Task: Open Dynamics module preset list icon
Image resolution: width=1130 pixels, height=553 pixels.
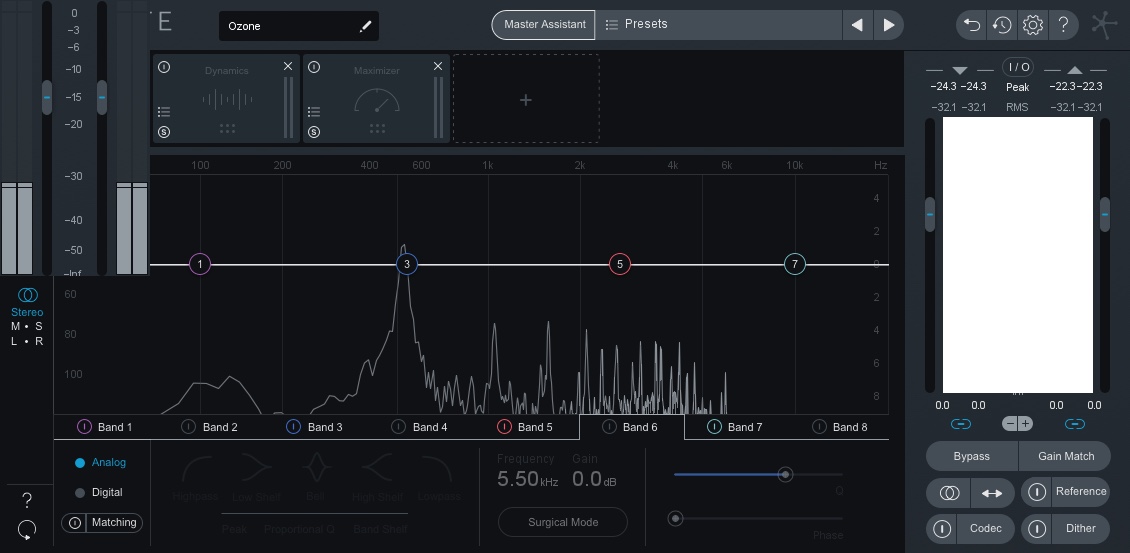Action: pos(164,112)
